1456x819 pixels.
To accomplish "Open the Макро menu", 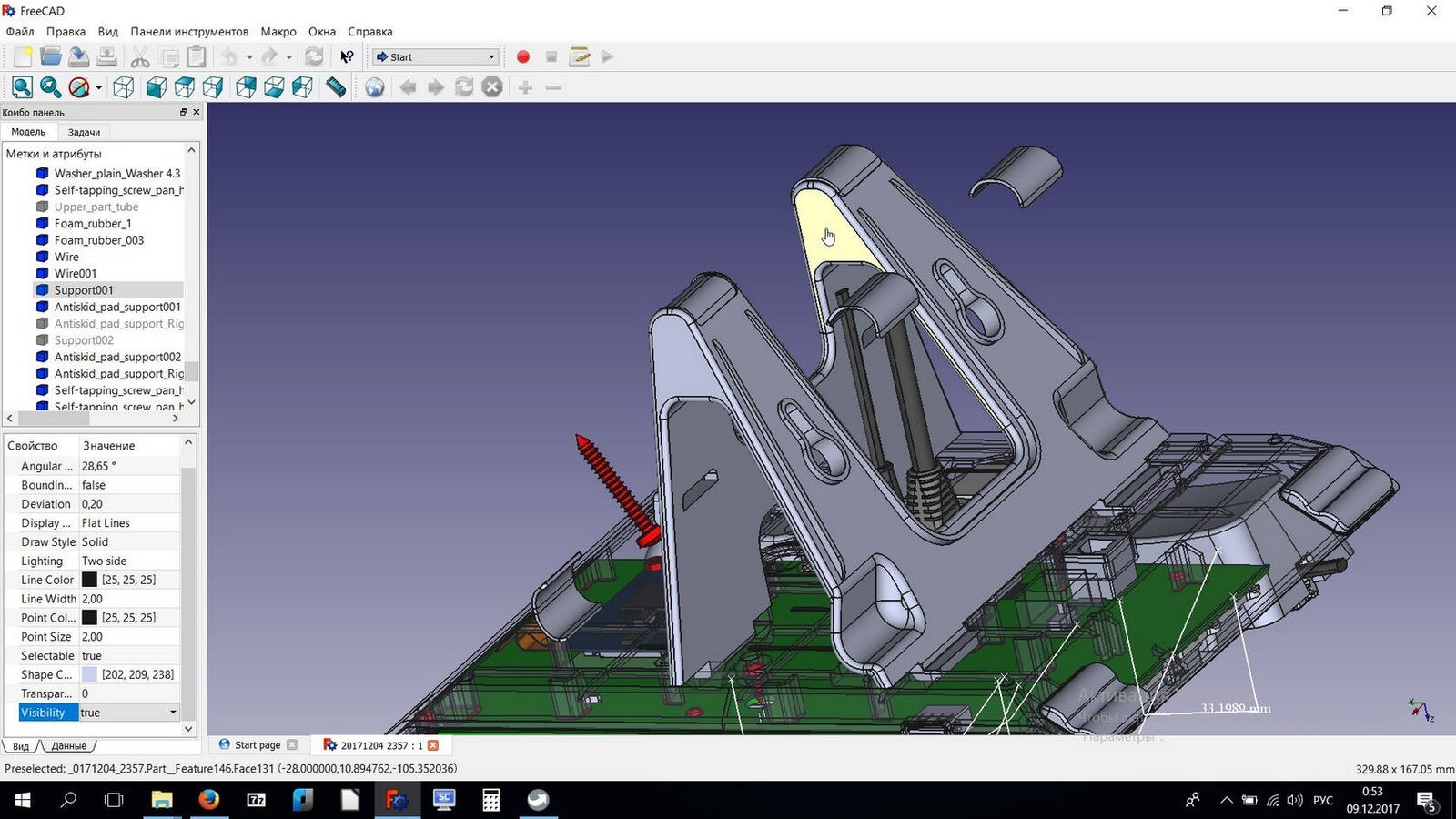I will (278, 32).
